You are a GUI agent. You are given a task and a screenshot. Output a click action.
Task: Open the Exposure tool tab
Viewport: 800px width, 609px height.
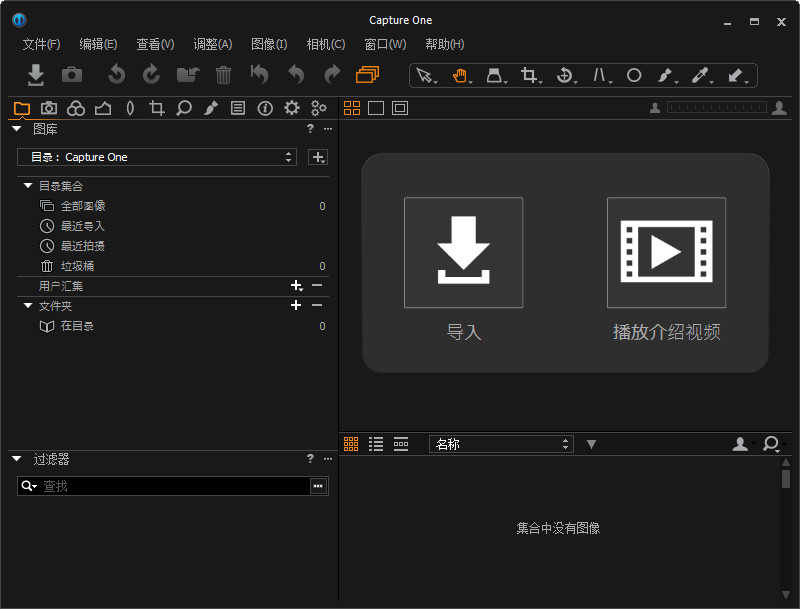tap(103, 108)
